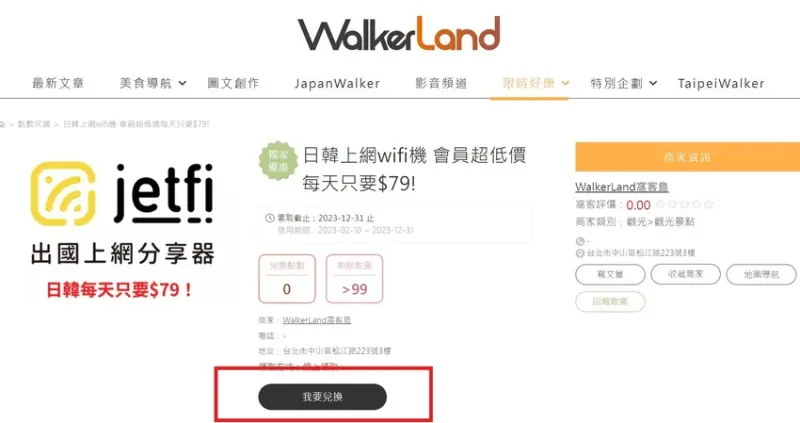Click the green 獨家優惠 badge
Screen dimensions: 800x423
coord(278,161)
